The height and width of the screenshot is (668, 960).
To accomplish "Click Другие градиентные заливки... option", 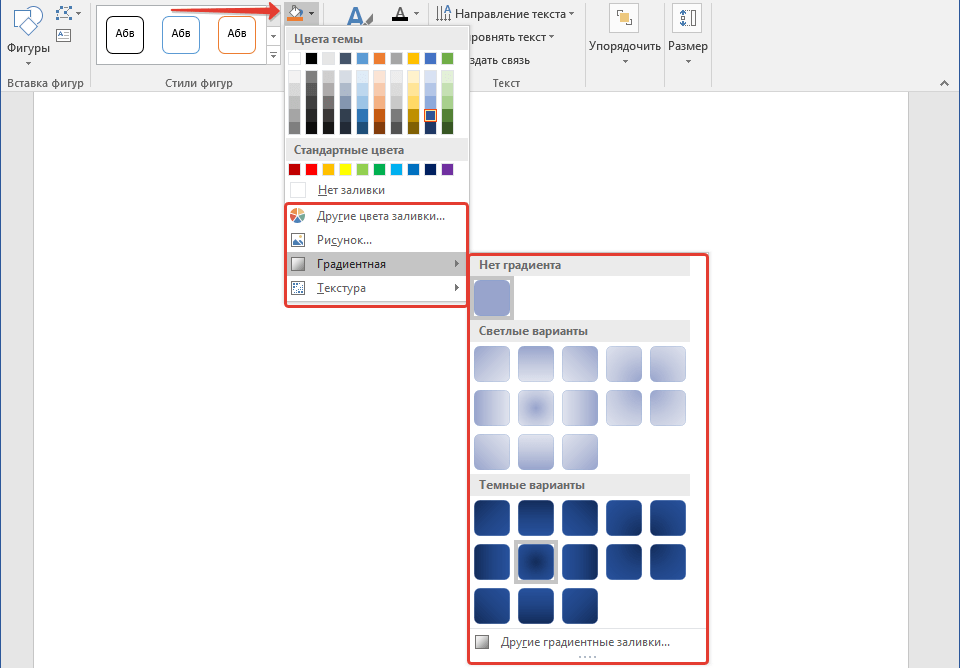I will (x=585, y=643).
